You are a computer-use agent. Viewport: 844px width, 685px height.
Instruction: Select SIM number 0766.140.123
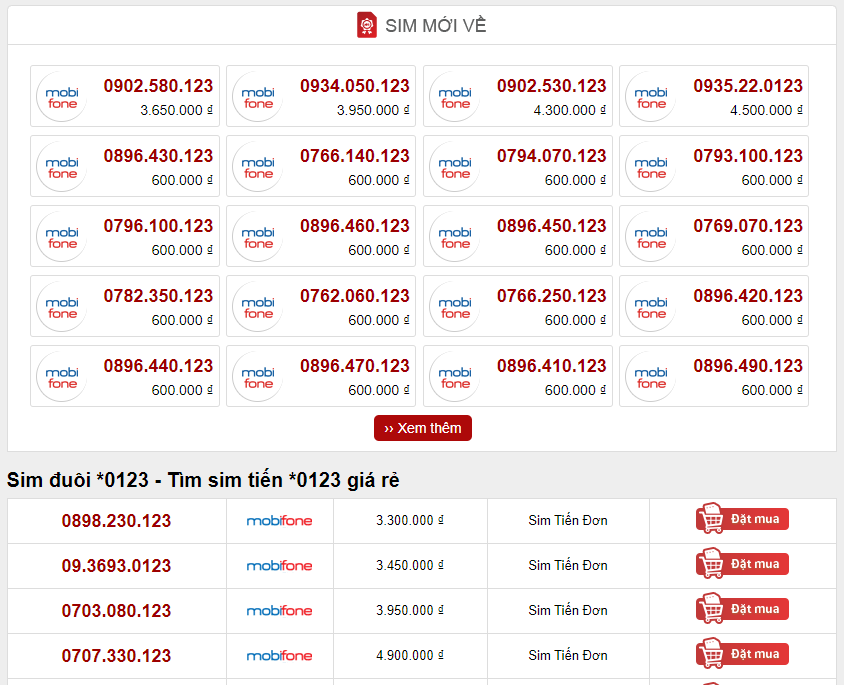click(355, 156)
